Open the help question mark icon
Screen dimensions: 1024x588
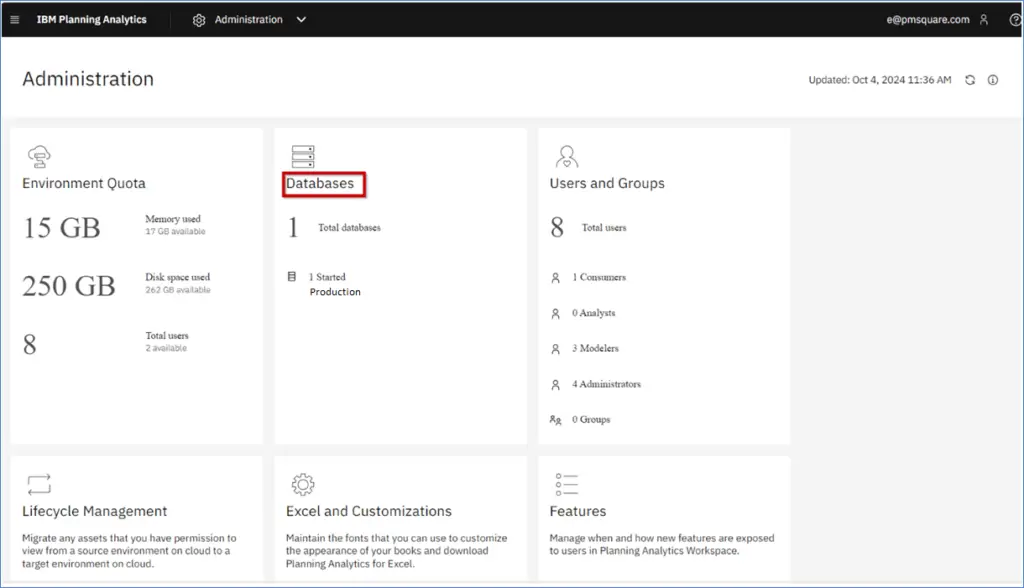[1016, 20]
